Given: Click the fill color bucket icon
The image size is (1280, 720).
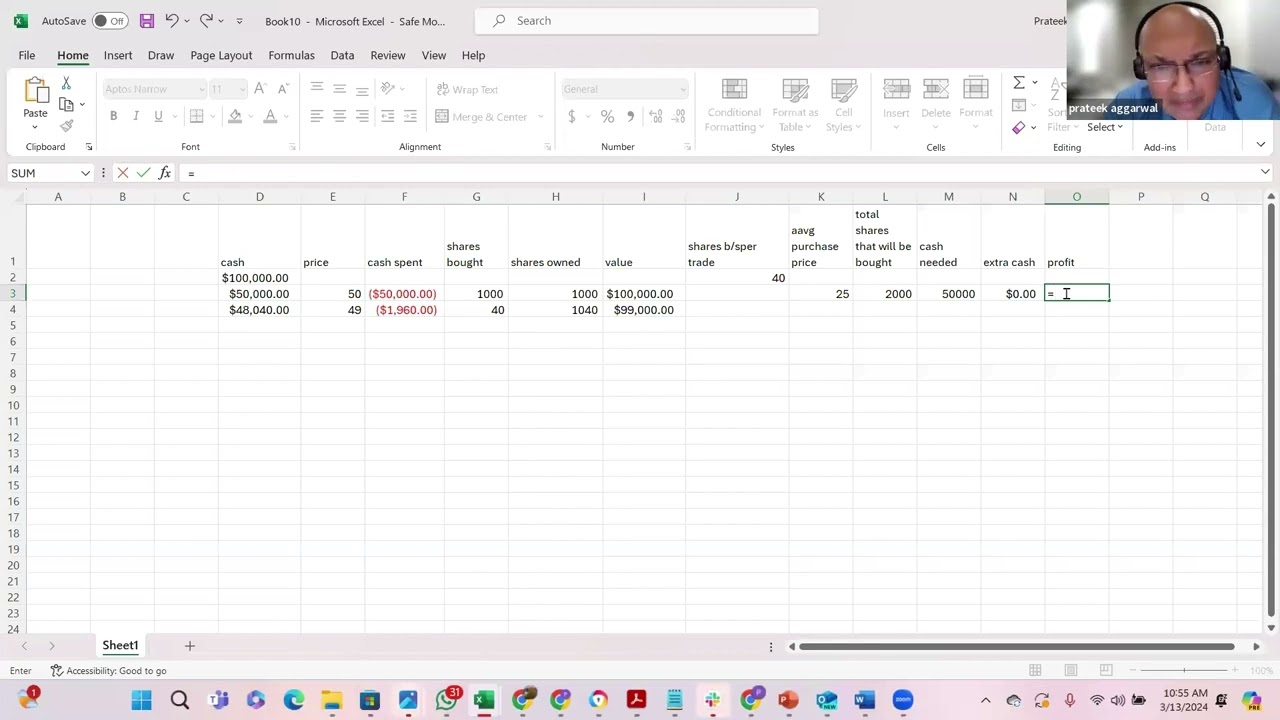Looking at the screenshot, I should 235,117.
